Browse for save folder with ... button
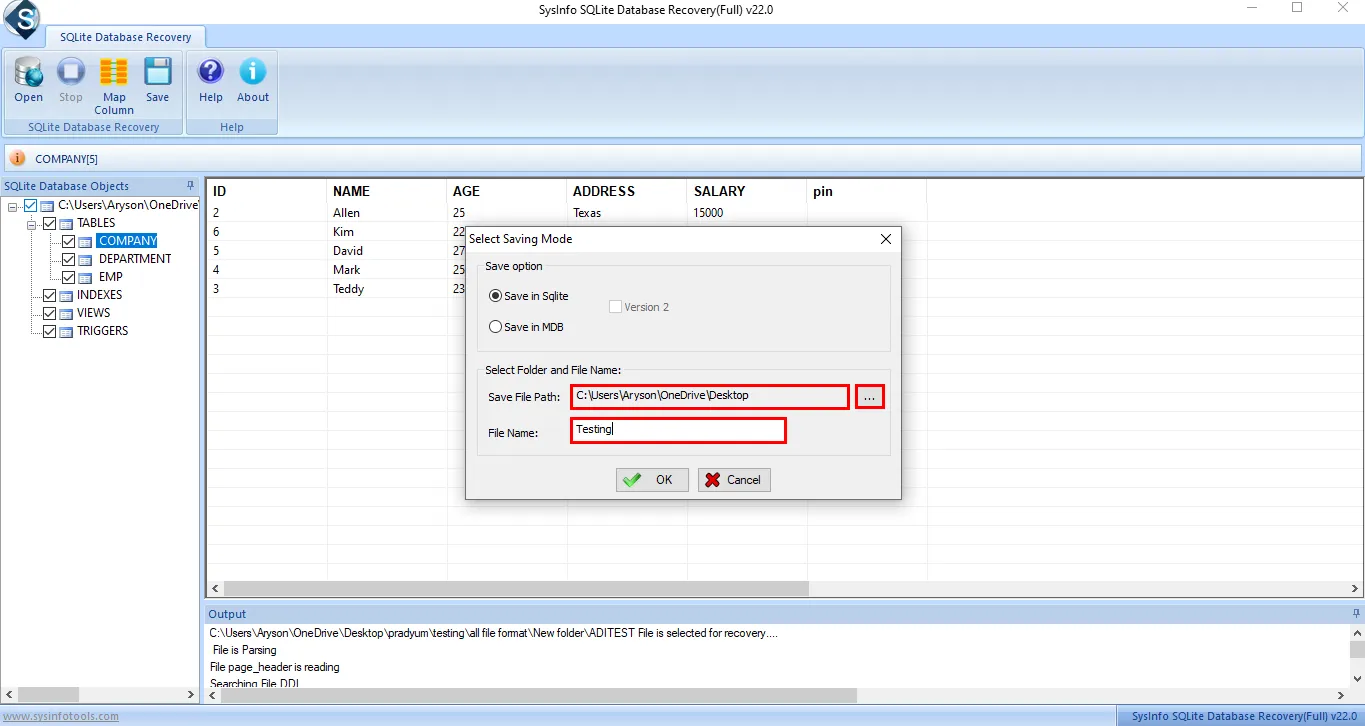Image resolution: width=1365 pixels, height=726 pixels. [870, 397]
